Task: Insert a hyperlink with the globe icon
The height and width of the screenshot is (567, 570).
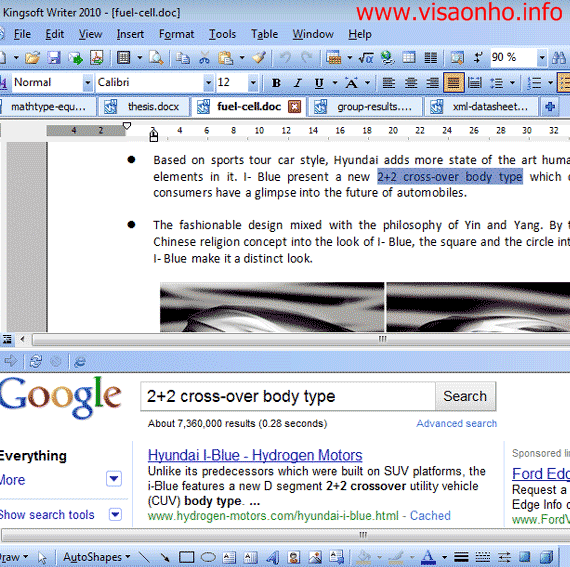Action: tap(388, 57)
